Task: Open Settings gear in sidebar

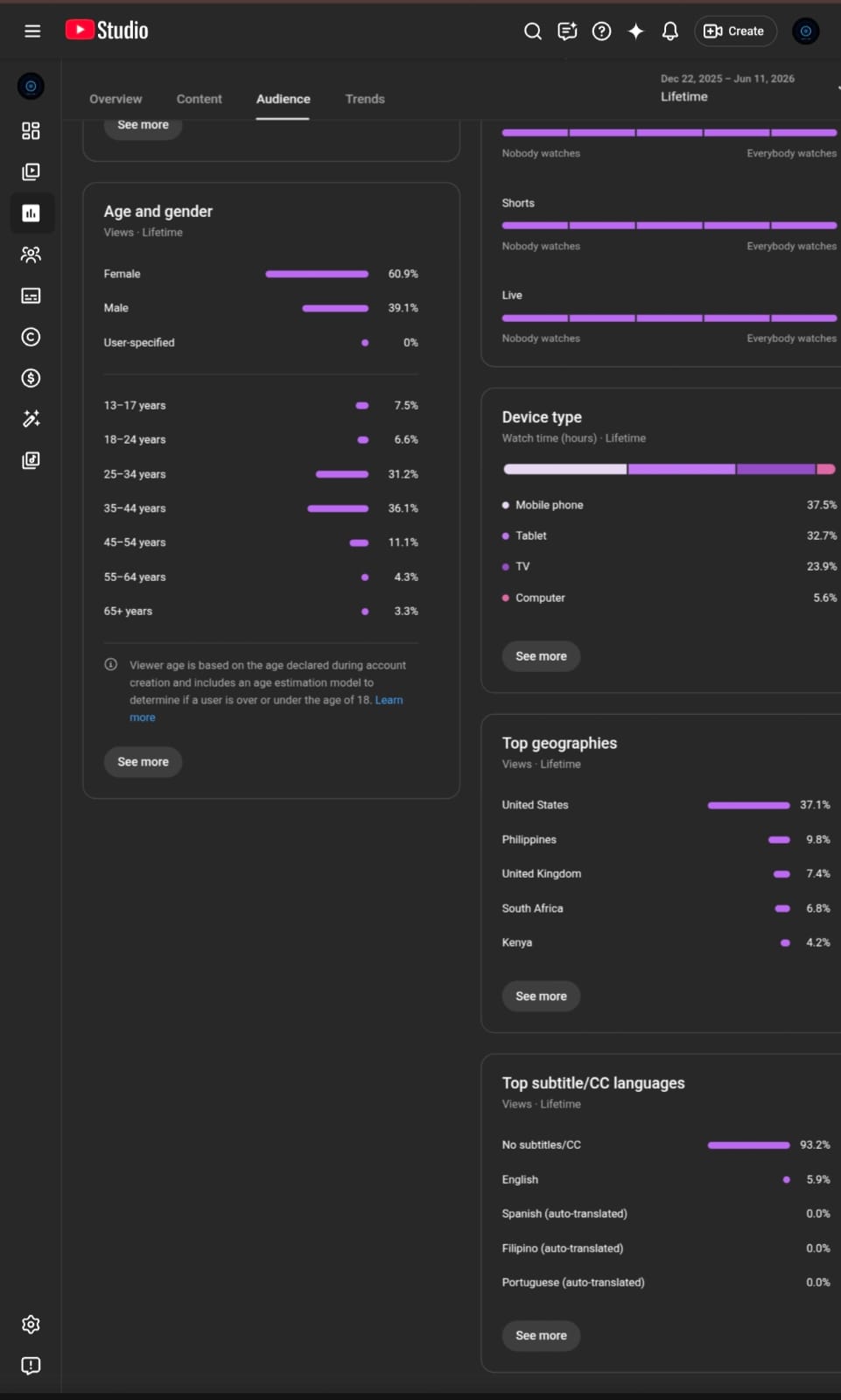Action: pos(31,1324)
